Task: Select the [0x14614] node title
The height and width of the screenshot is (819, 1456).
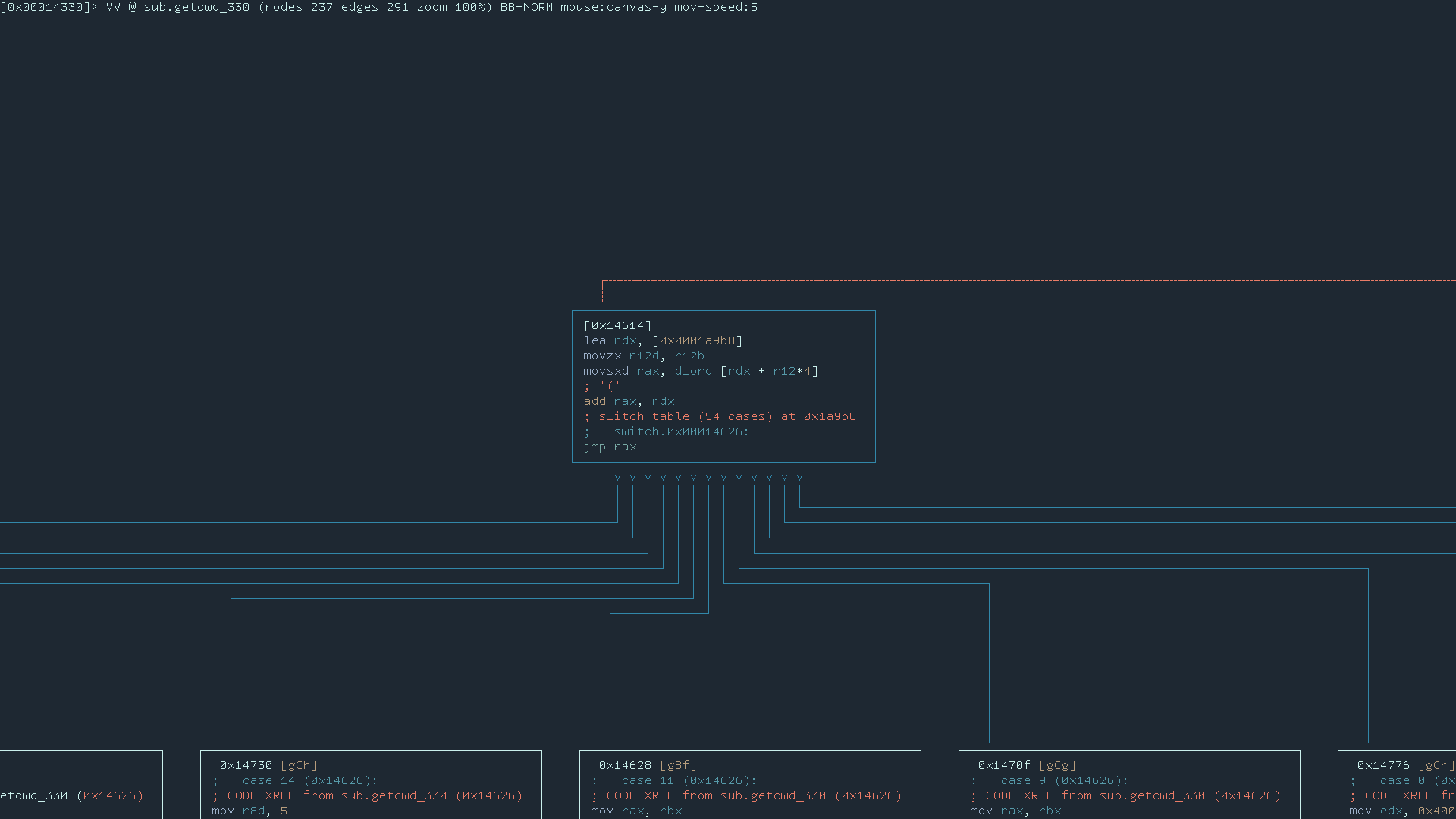Action: pyautogui.click(x=617, y=325)
